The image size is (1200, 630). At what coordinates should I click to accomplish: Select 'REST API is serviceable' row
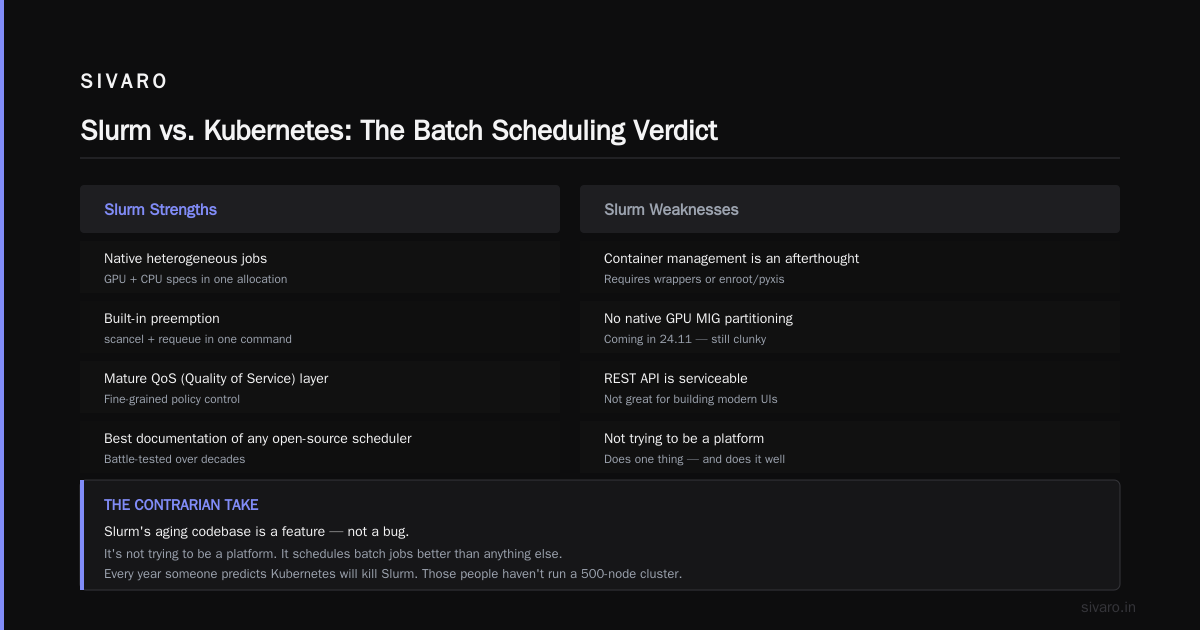[850, 387]
